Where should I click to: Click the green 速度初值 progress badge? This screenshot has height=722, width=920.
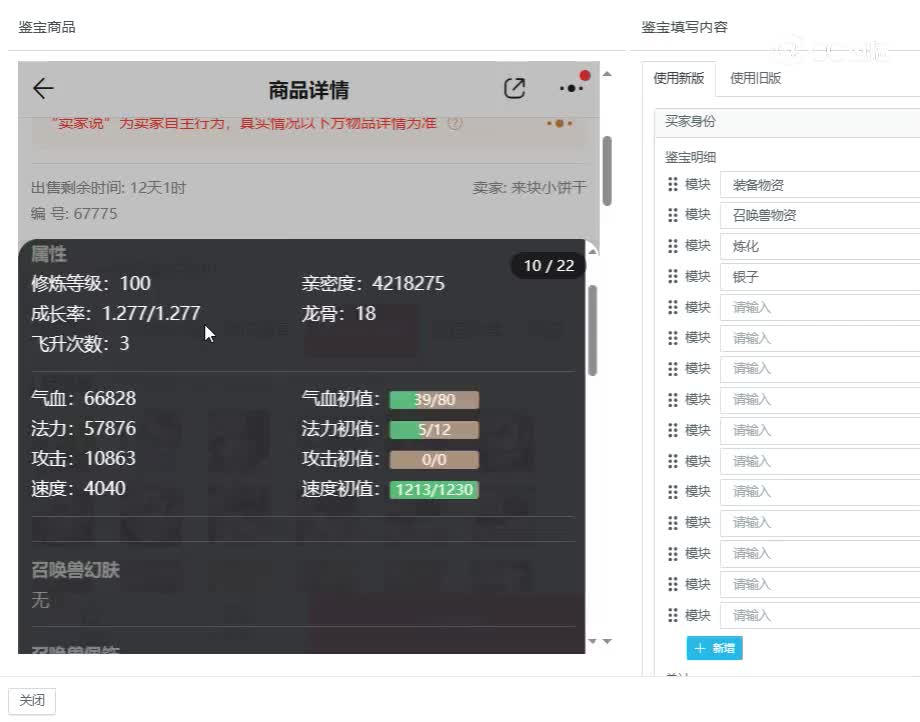(x=433, y=491)
